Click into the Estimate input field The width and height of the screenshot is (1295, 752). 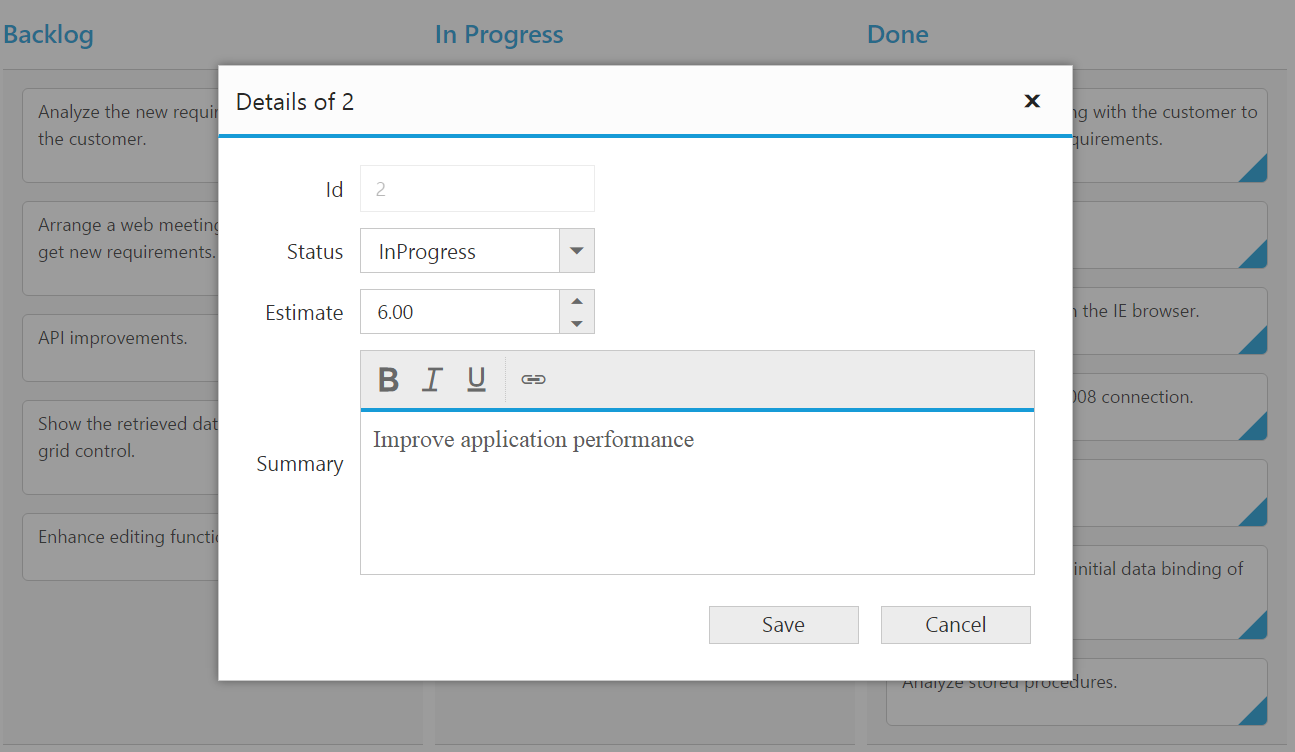click(460, 312)
